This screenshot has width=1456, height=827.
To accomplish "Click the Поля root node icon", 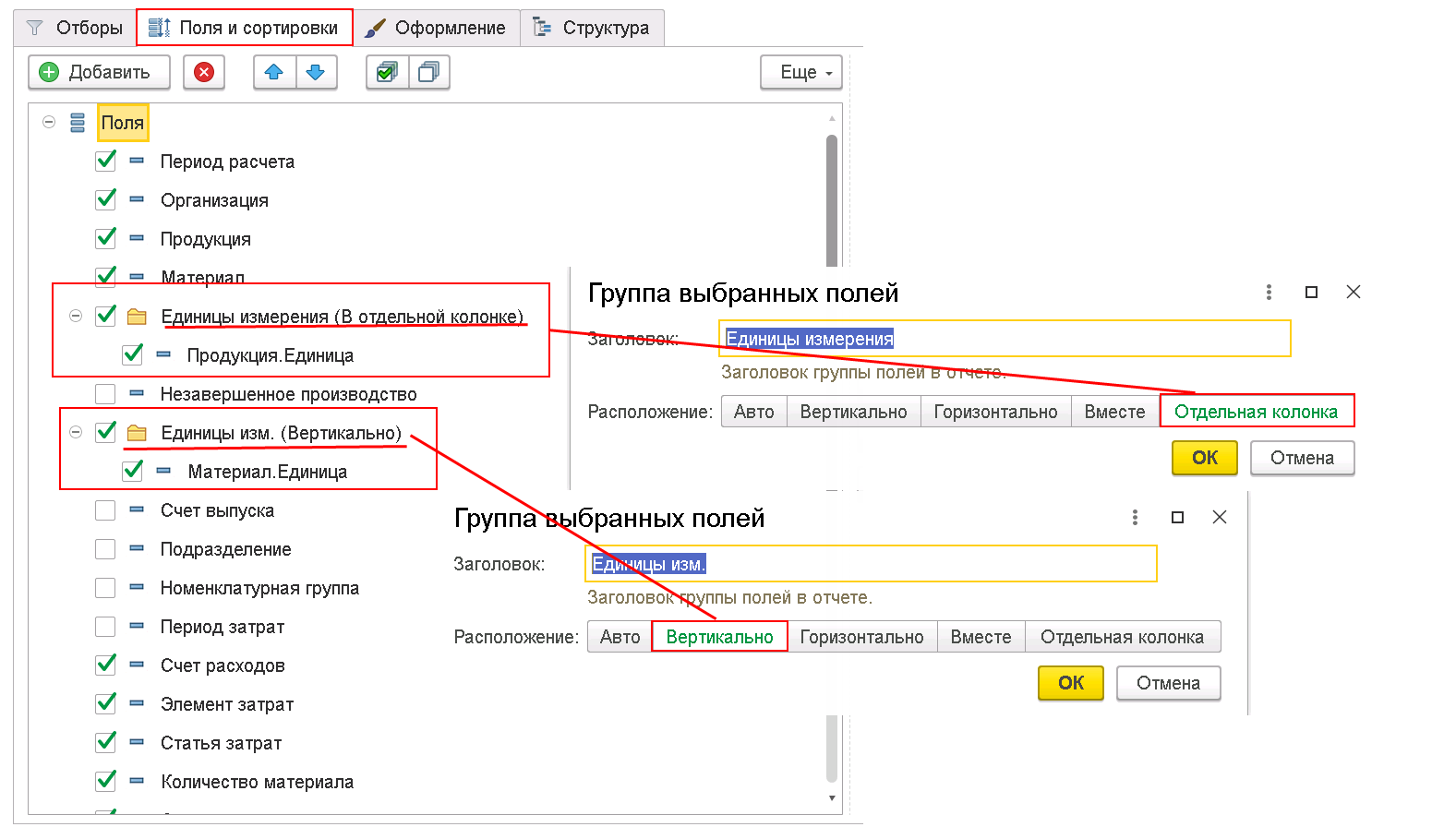I will click(78, 123).
